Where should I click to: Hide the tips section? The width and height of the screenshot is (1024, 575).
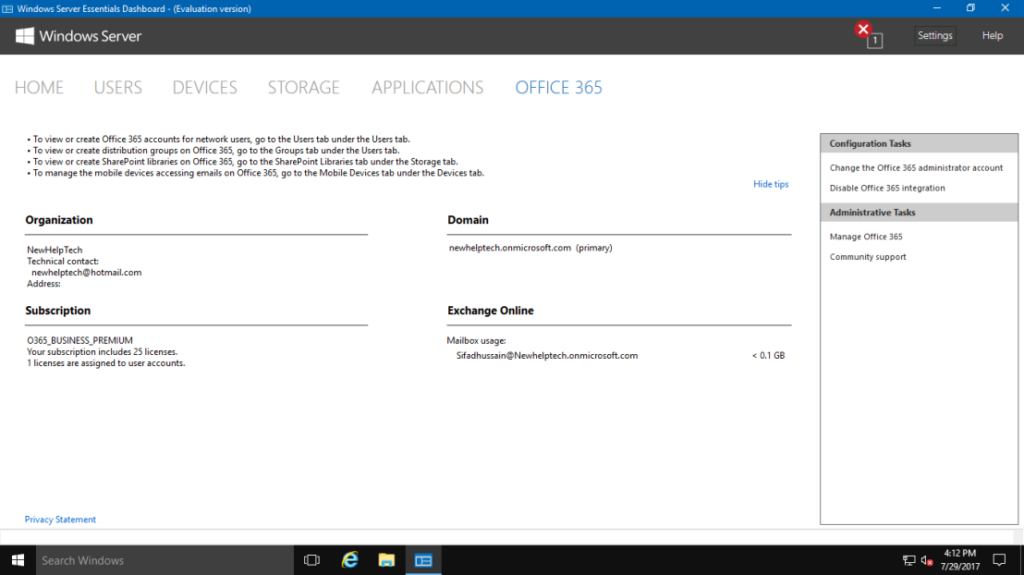click(x=771, y=184)
